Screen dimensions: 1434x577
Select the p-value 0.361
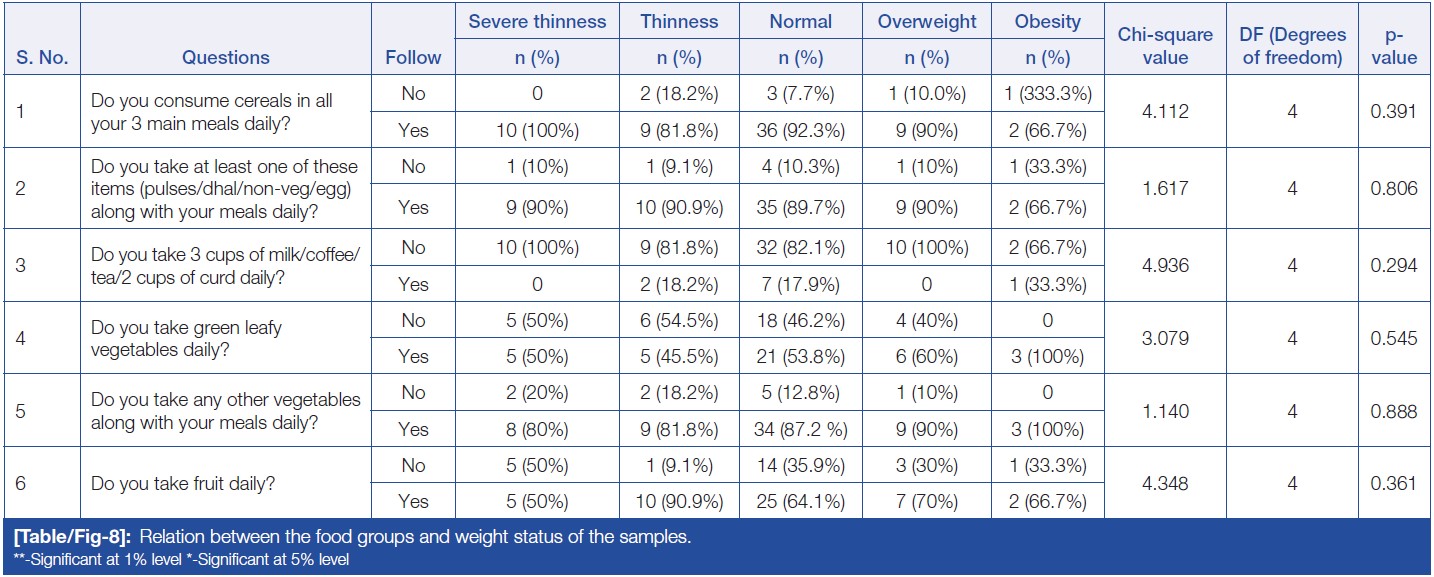[1394, 483]
